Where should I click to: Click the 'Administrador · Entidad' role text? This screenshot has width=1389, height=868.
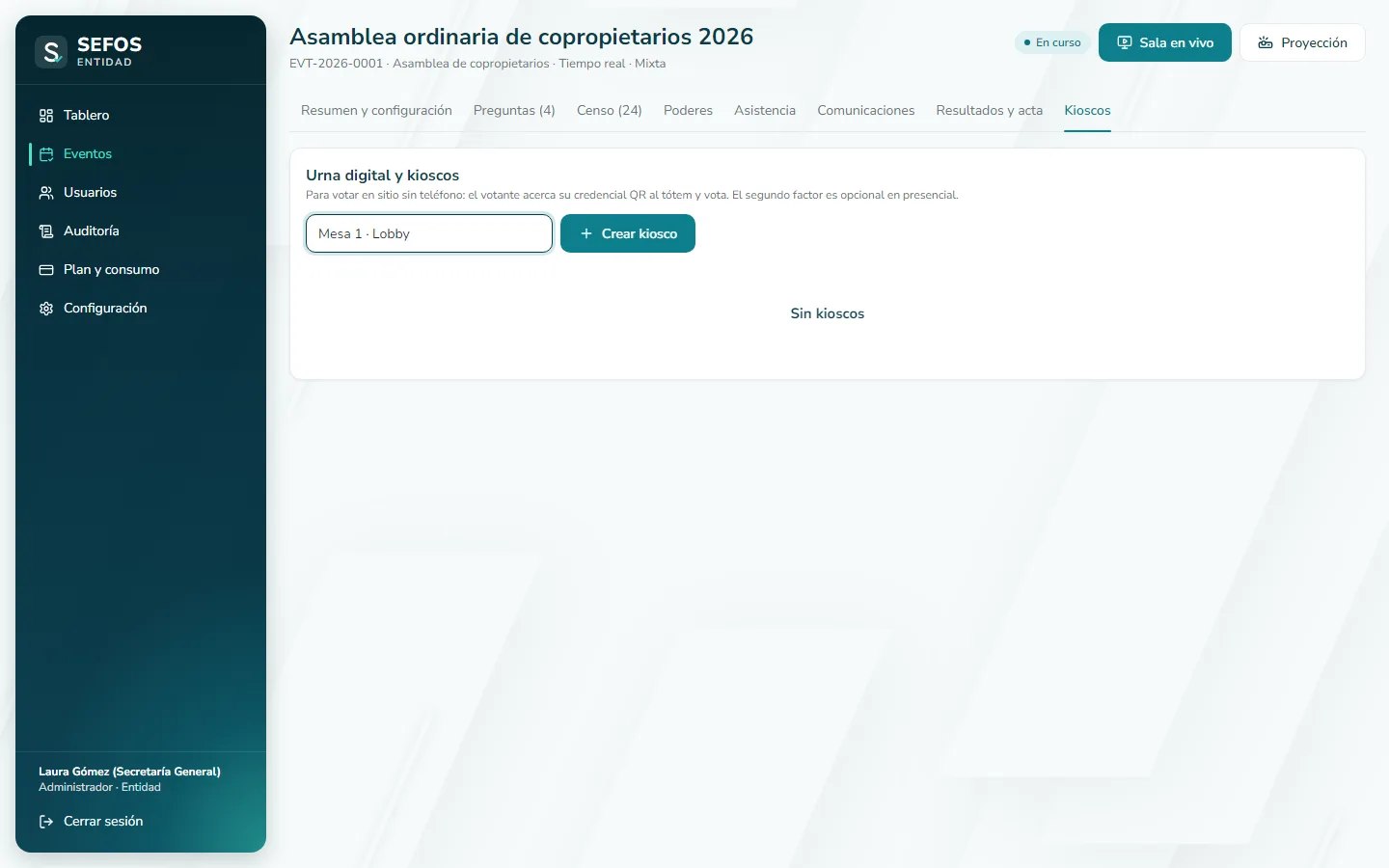tap(99, 787)
